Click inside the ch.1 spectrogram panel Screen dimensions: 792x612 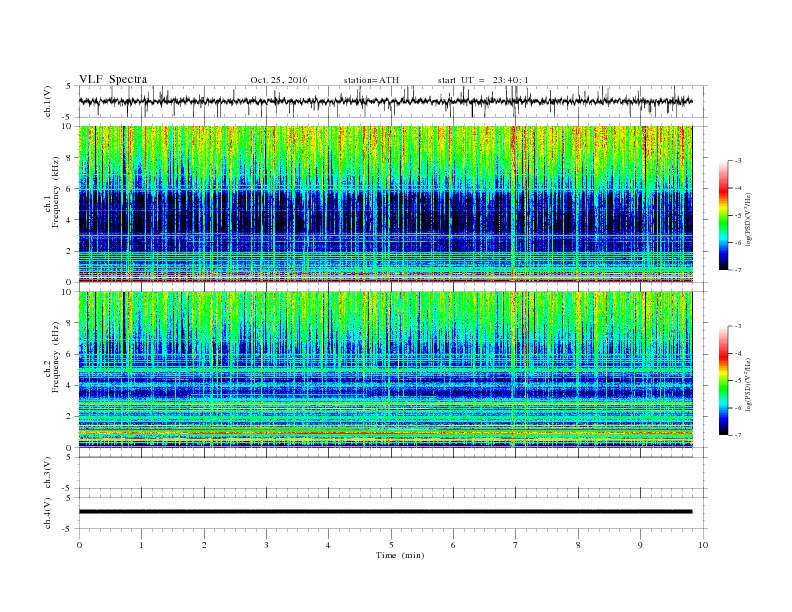[x=385, y=204]
